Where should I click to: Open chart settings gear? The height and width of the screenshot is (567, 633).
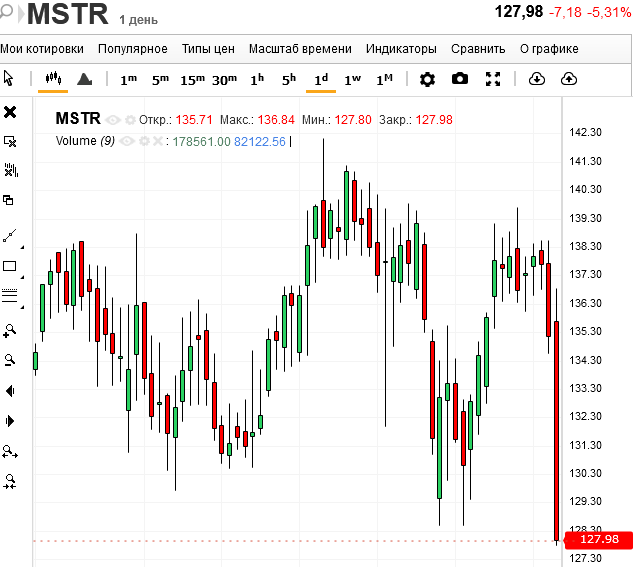[x=427, y=79]
